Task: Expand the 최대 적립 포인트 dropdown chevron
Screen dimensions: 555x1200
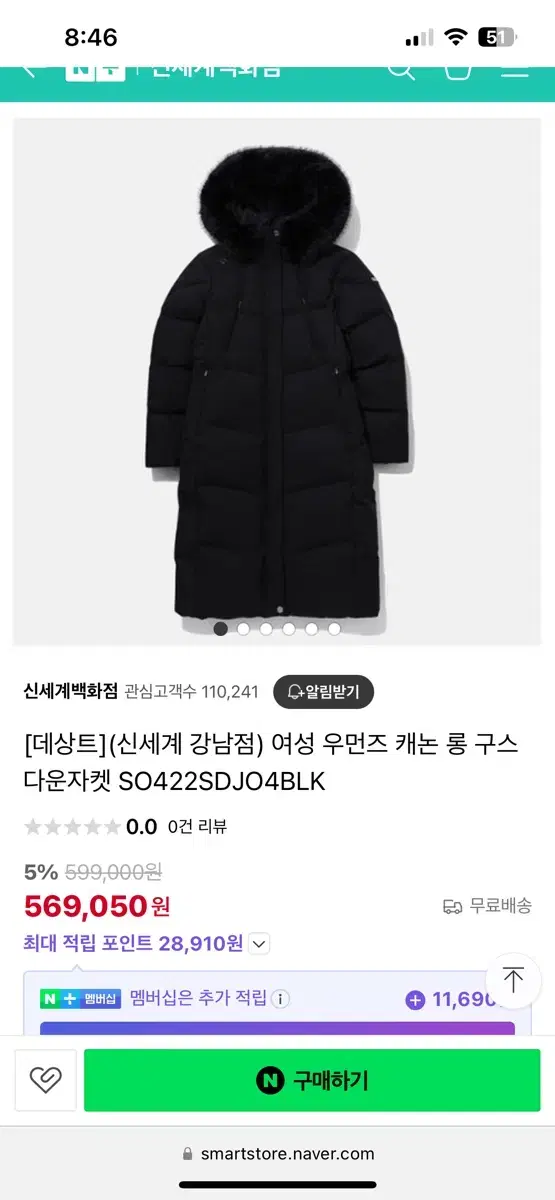Action: (x=259, y=943)
